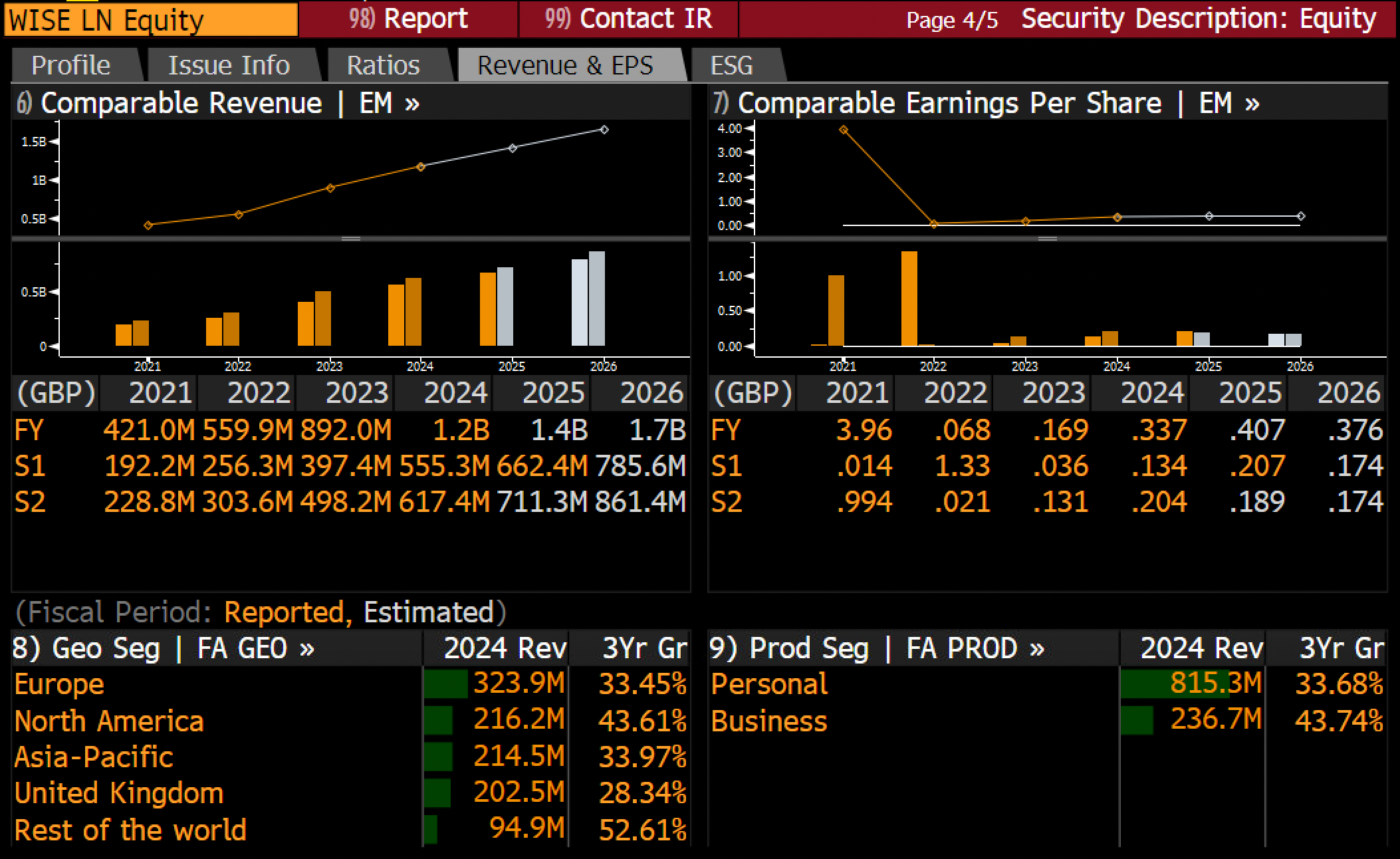Viewport: 1400px width, 859px height.
Task: Click S2 2025 revenue value 711.3M
Action: coord(542,502)
